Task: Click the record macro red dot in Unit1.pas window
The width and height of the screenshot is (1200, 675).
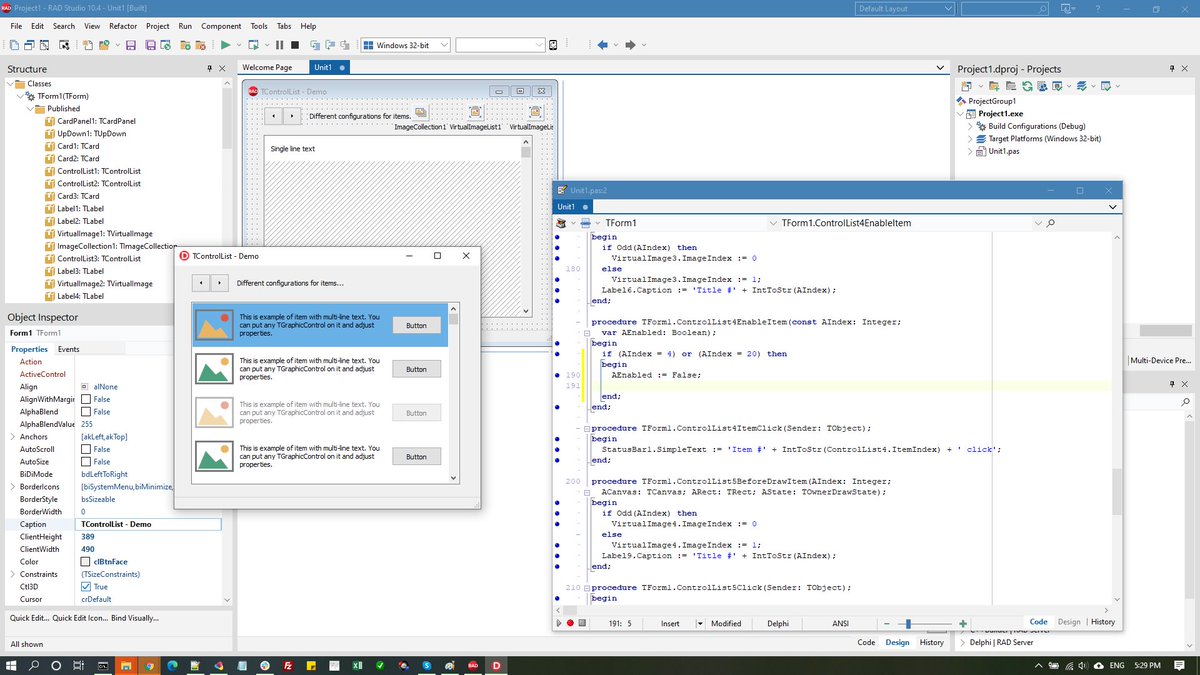Action: click(570, 623)
